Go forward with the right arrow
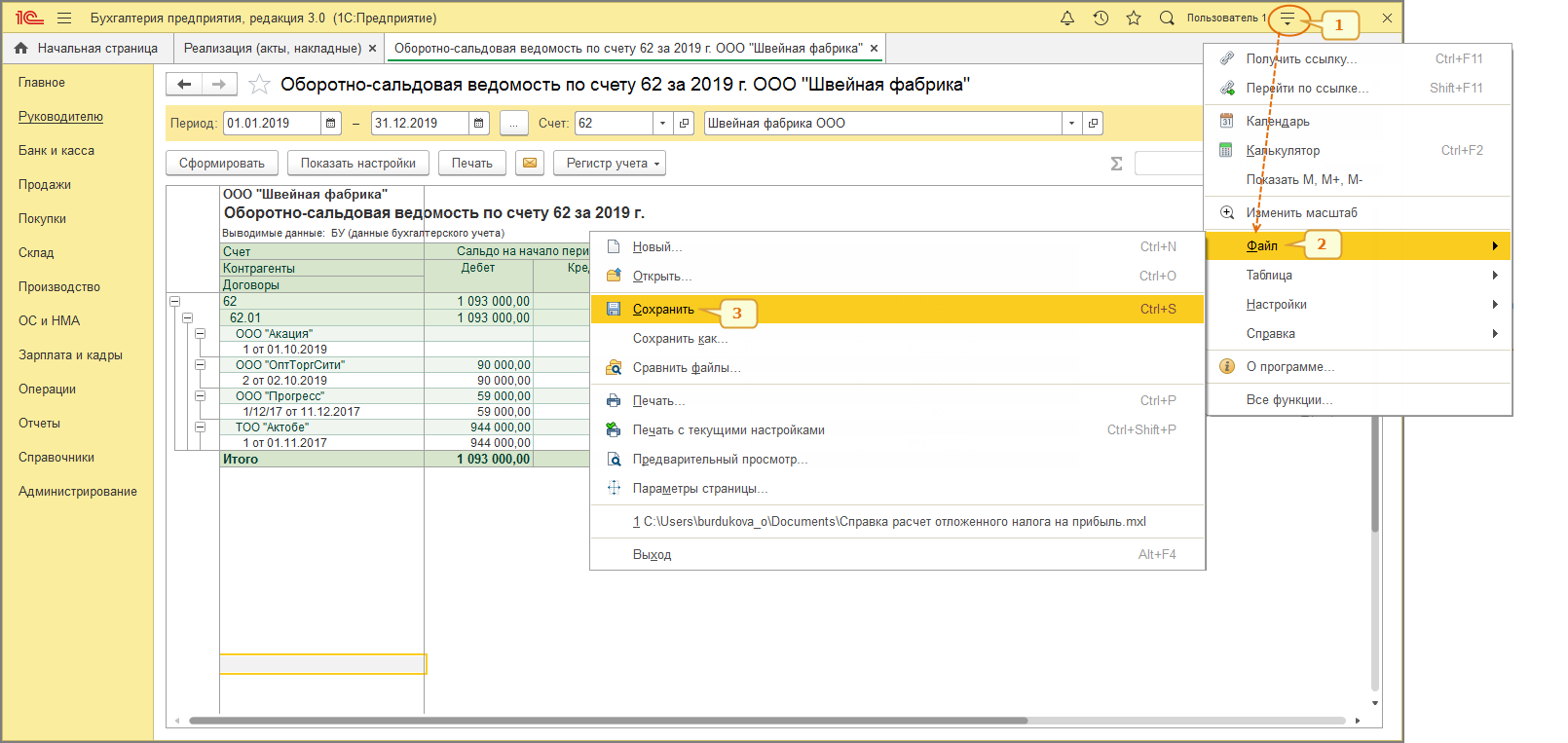1568x743 pixels. tap(219, 84)
